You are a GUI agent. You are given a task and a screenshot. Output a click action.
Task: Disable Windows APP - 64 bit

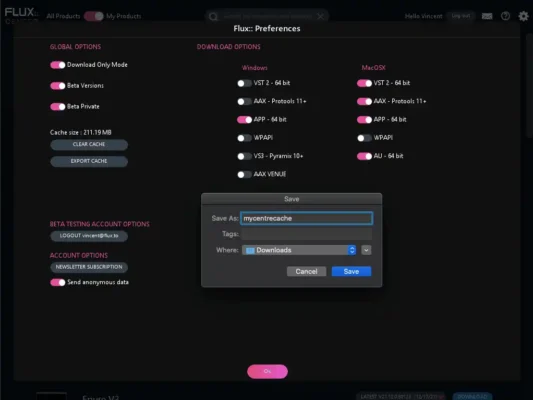(244, 120)
